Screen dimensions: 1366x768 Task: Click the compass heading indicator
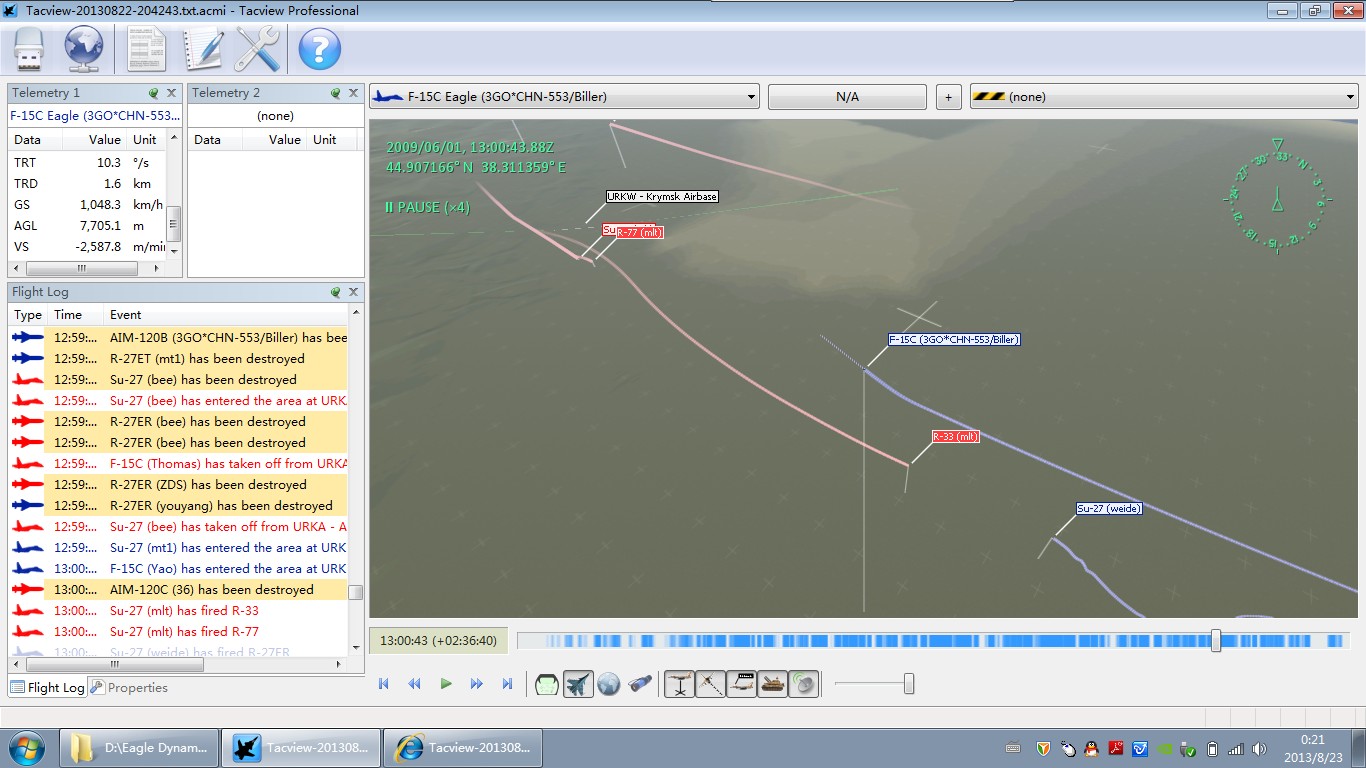point(1277,195)
